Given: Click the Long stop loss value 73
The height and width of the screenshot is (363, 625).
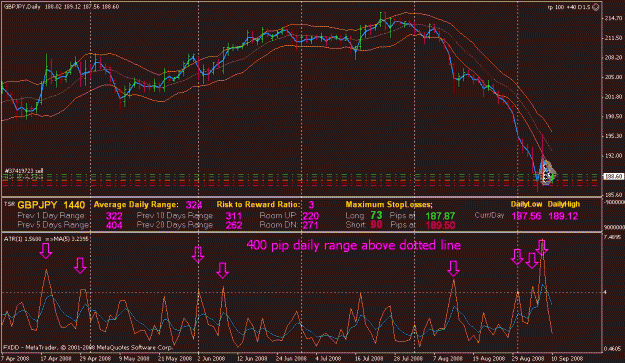Looking at the screenshot, I should [376, 215].
